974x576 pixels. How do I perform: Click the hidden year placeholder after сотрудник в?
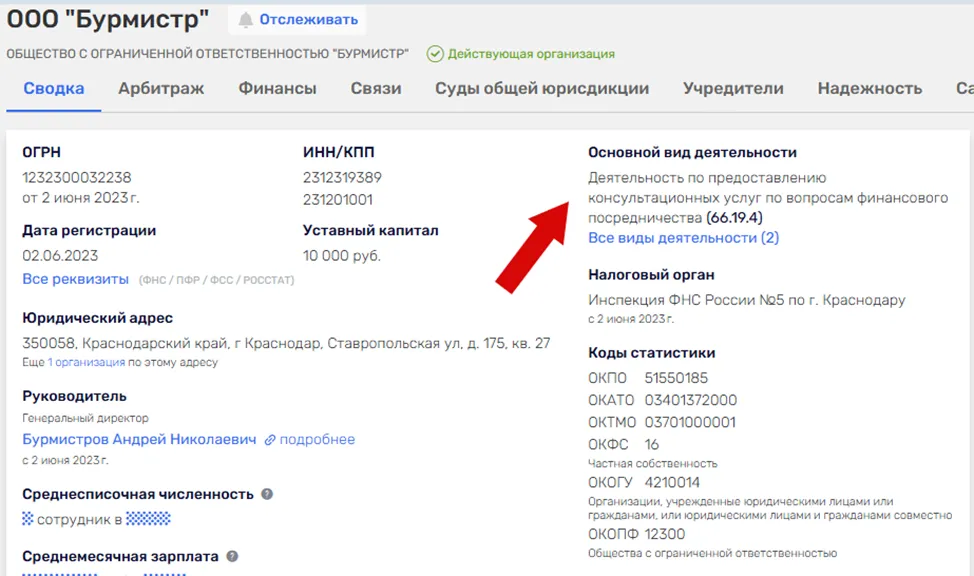pyautogui.click(x=148, y=519)
